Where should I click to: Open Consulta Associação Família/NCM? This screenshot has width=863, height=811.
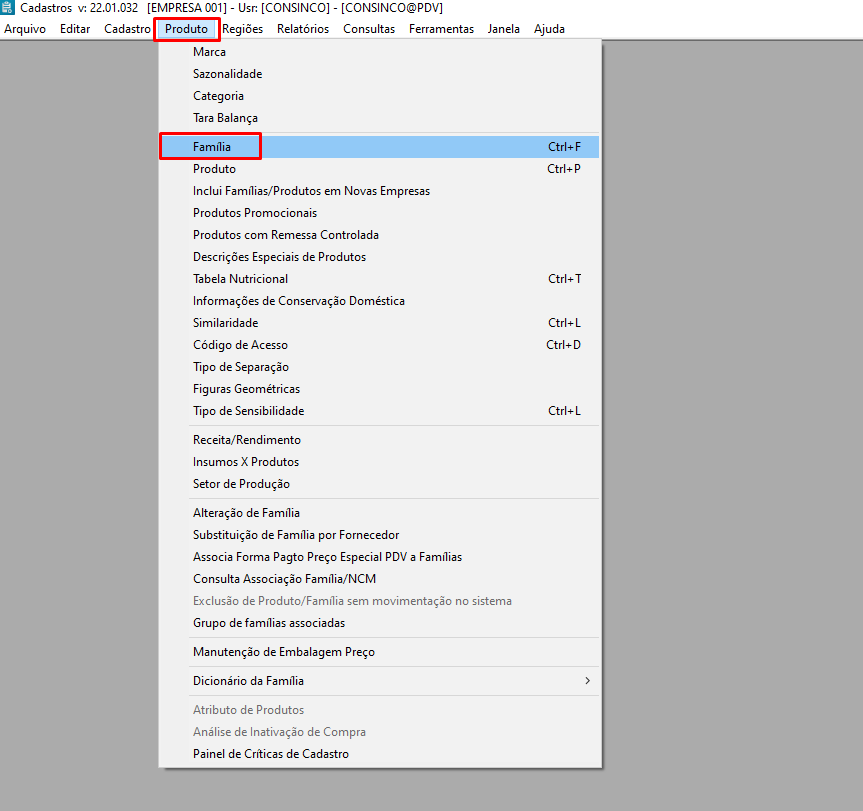click(x=379, y=579)
